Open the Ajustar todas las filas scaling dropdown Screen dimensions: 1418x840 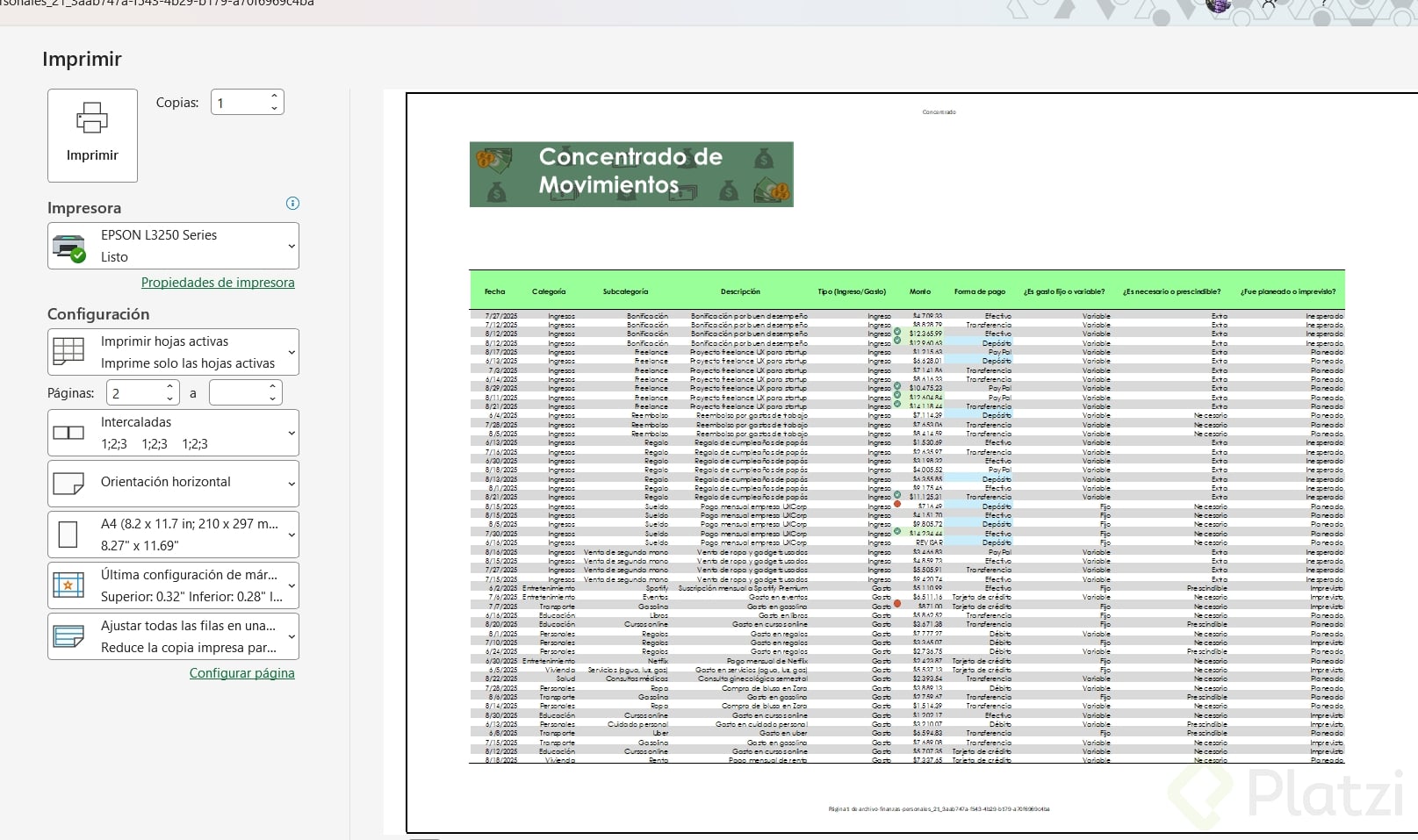coord(173,636)
